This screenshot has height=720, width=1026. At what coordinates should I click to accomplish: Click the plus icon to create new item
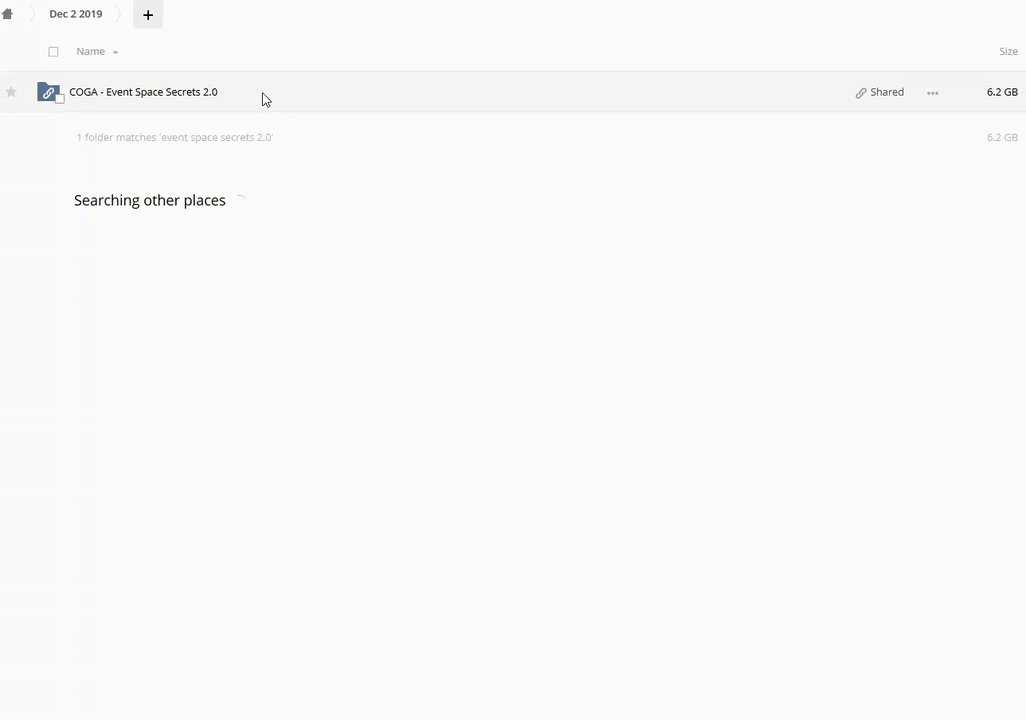point(148,15)
